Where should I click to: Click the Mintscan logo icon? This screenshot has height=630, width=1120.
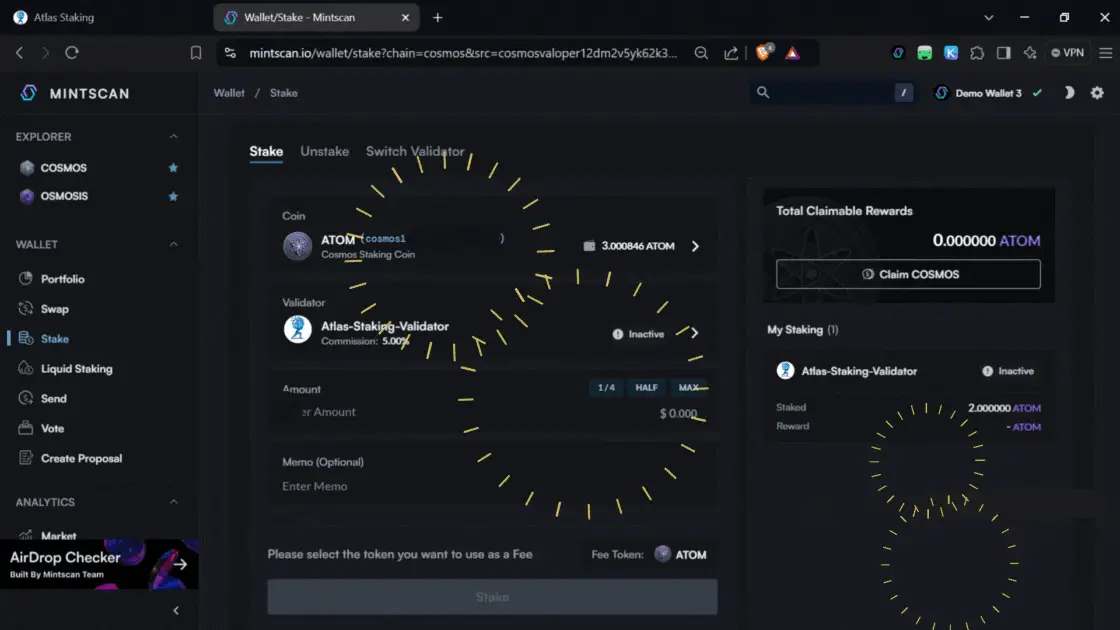tap(28, 93)
